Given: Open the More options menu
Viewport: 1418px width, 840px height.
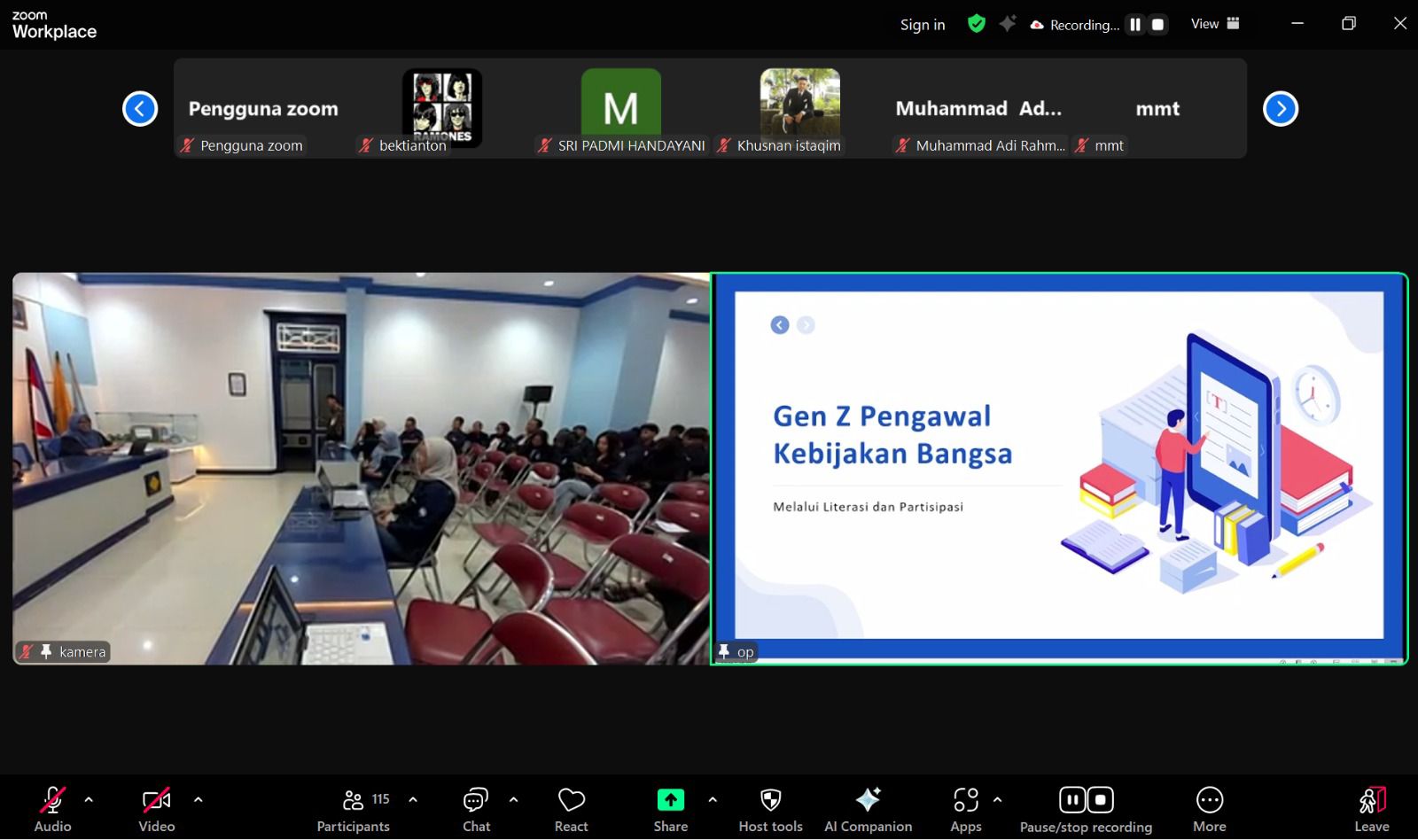Looking at the screenshot, I should tap(1209, 809).
